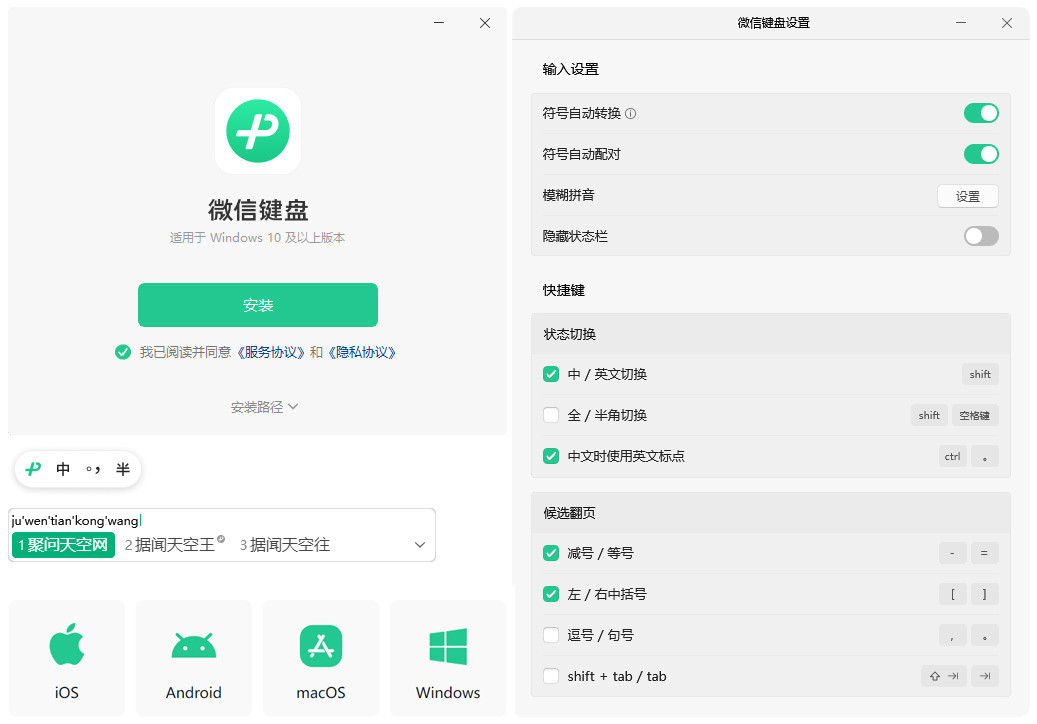Click the 设置 button for 模糊拼音
The image size is (1037, 724).
968,196
